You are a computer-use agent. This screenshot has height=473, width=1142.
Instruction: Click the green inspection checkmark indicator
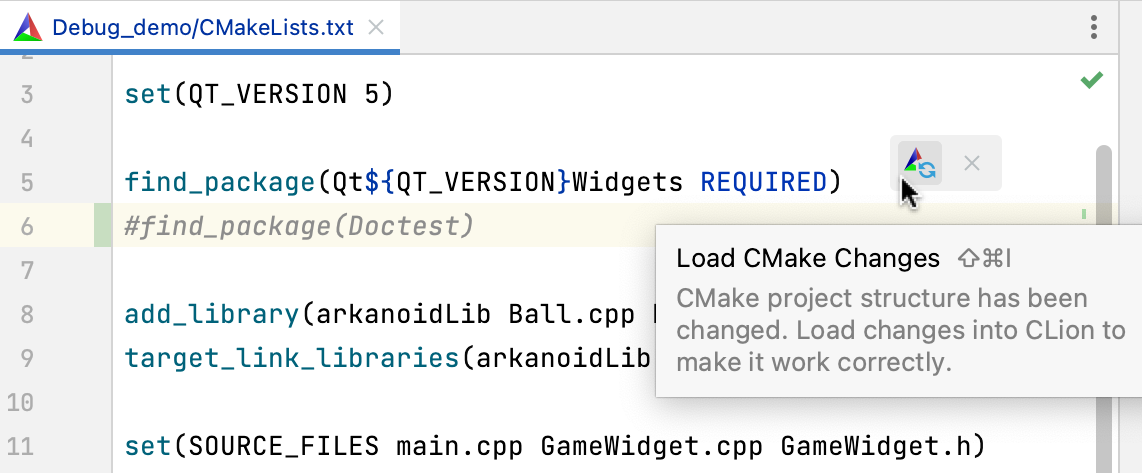click(1091, 81)
